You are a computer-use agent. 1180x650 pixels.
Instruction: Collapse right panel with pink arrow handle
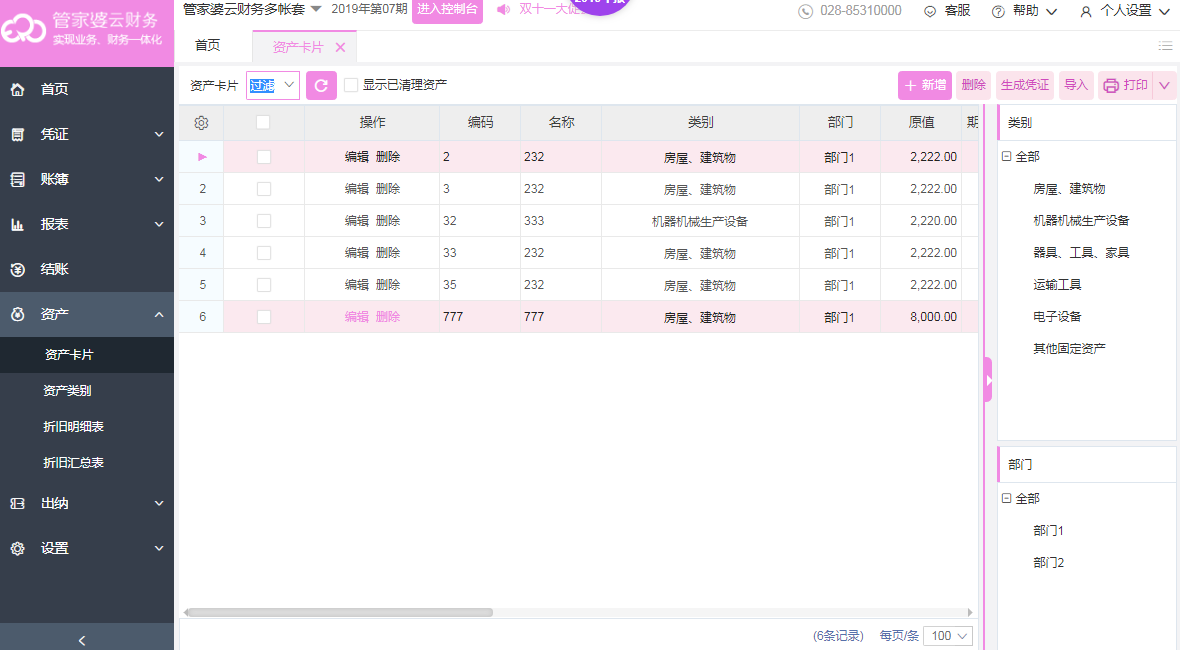[988, 380]
